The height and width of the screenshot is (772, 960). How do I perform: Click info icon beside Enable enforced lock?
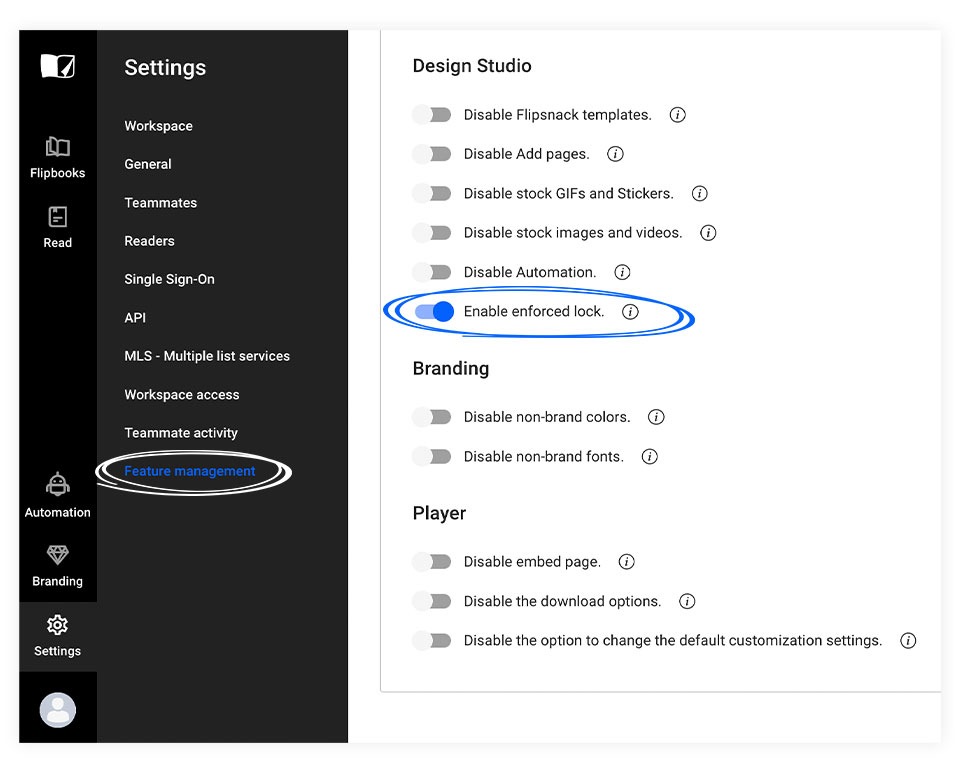click(x=630, y=312)
